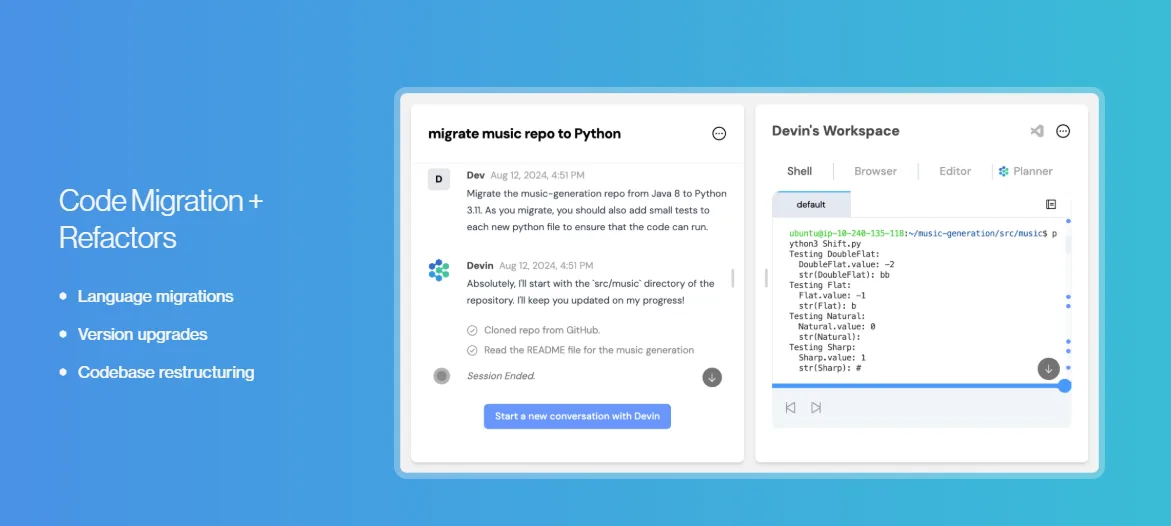
Task: Switch to the Shell tab
Action: (x=799, y=171)
